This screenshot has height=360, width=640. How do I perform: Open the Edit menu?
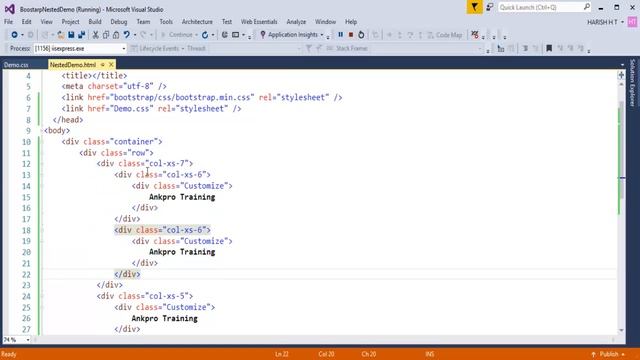(x=27, y=22)
